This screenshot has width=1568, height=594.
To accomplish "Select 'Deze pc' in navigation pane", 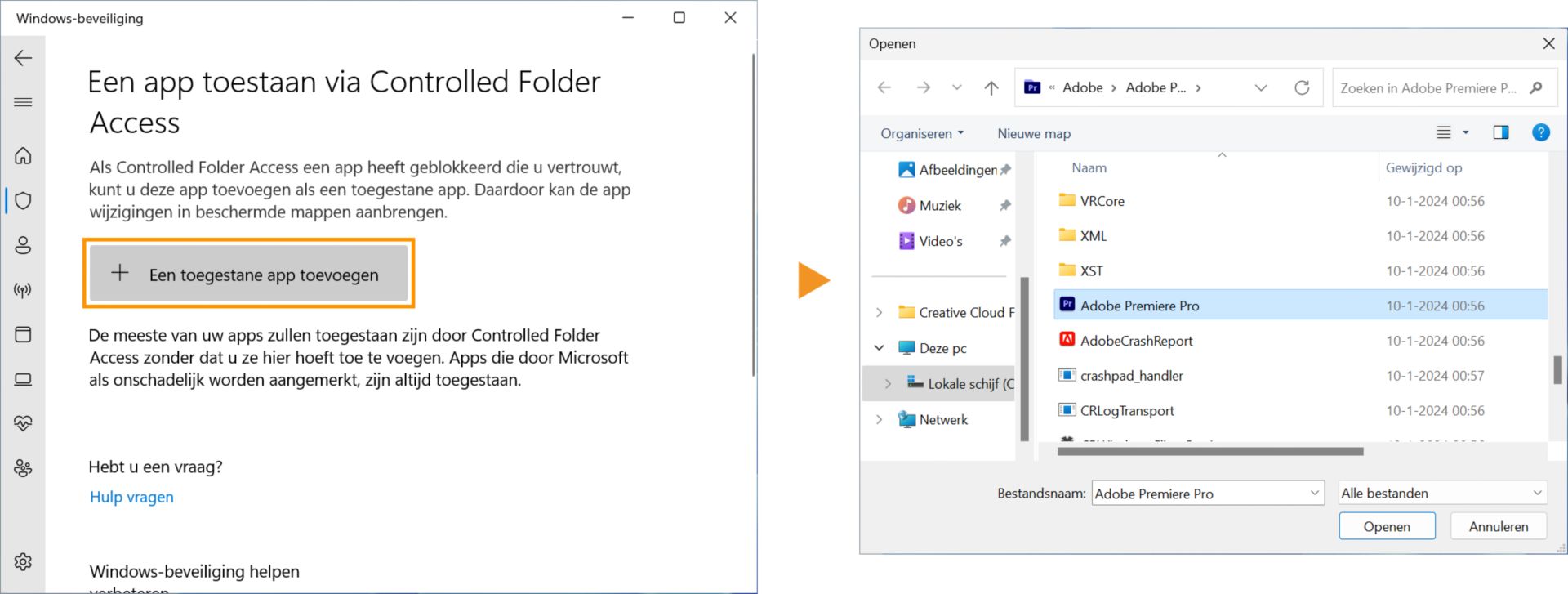I will (x=932, y=348).
